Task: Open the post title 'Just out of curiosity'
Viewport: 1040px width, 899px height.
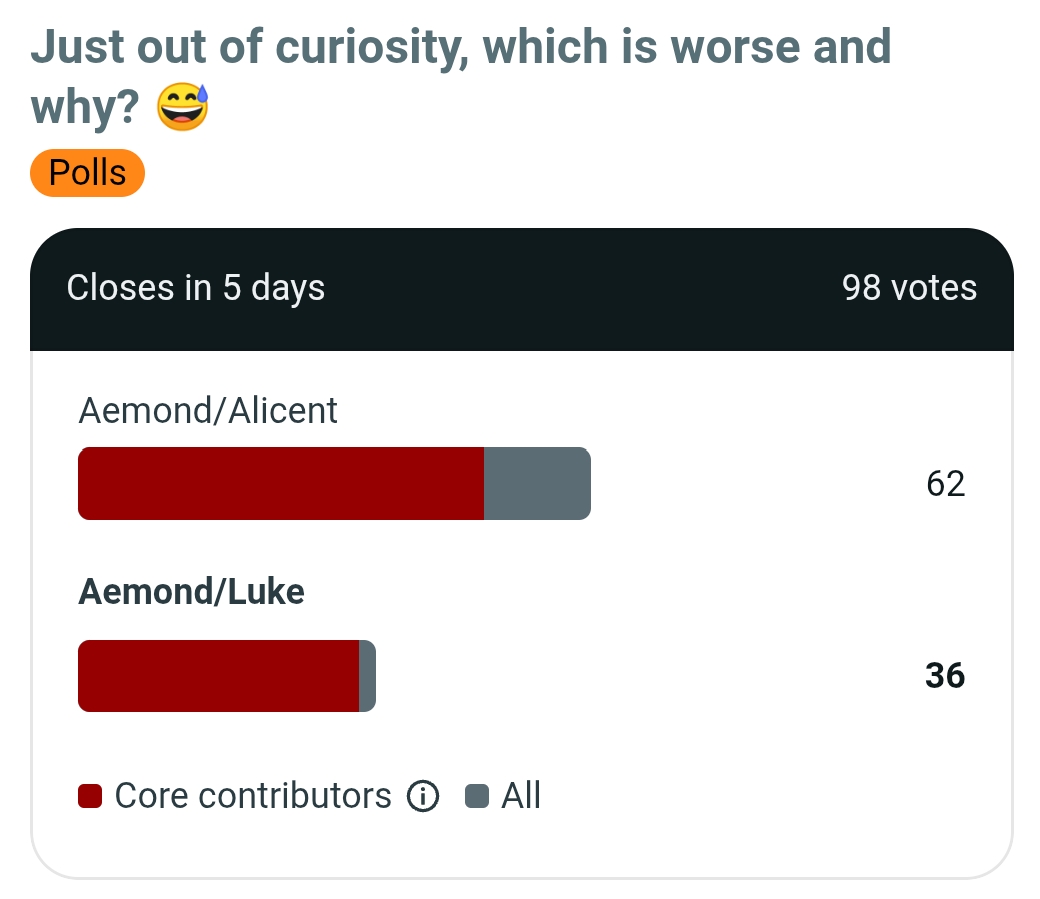Action: click(461, 76)
